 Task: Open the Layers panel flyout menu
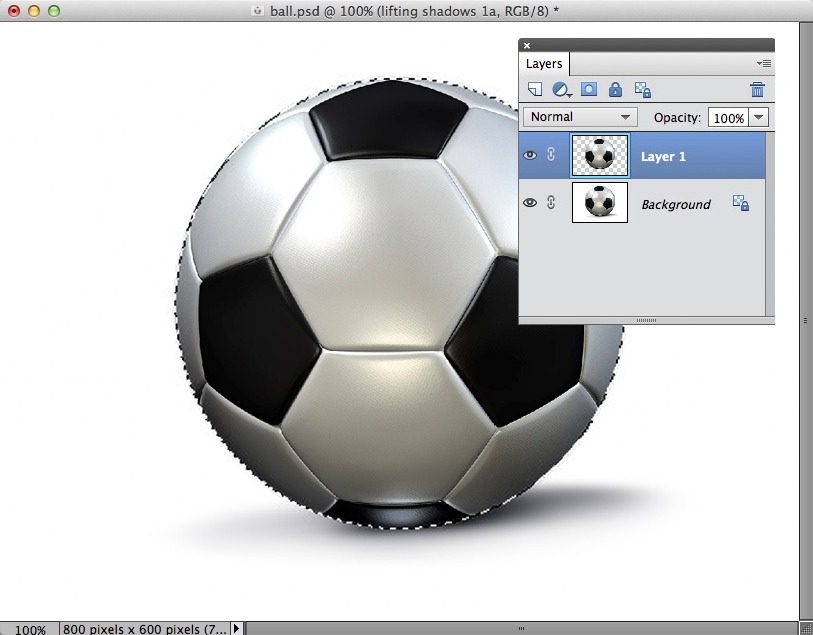tap(763, 63)
